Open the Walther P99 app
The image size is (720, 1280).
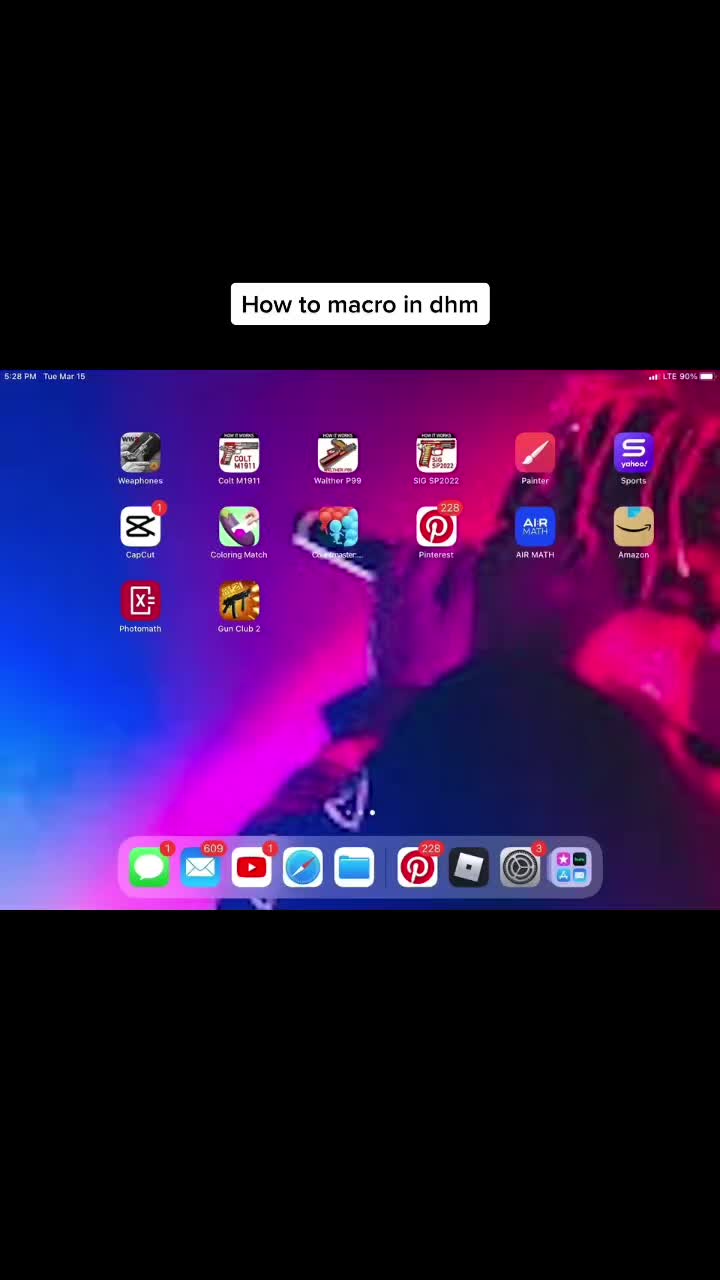click(x=338, y=453)
